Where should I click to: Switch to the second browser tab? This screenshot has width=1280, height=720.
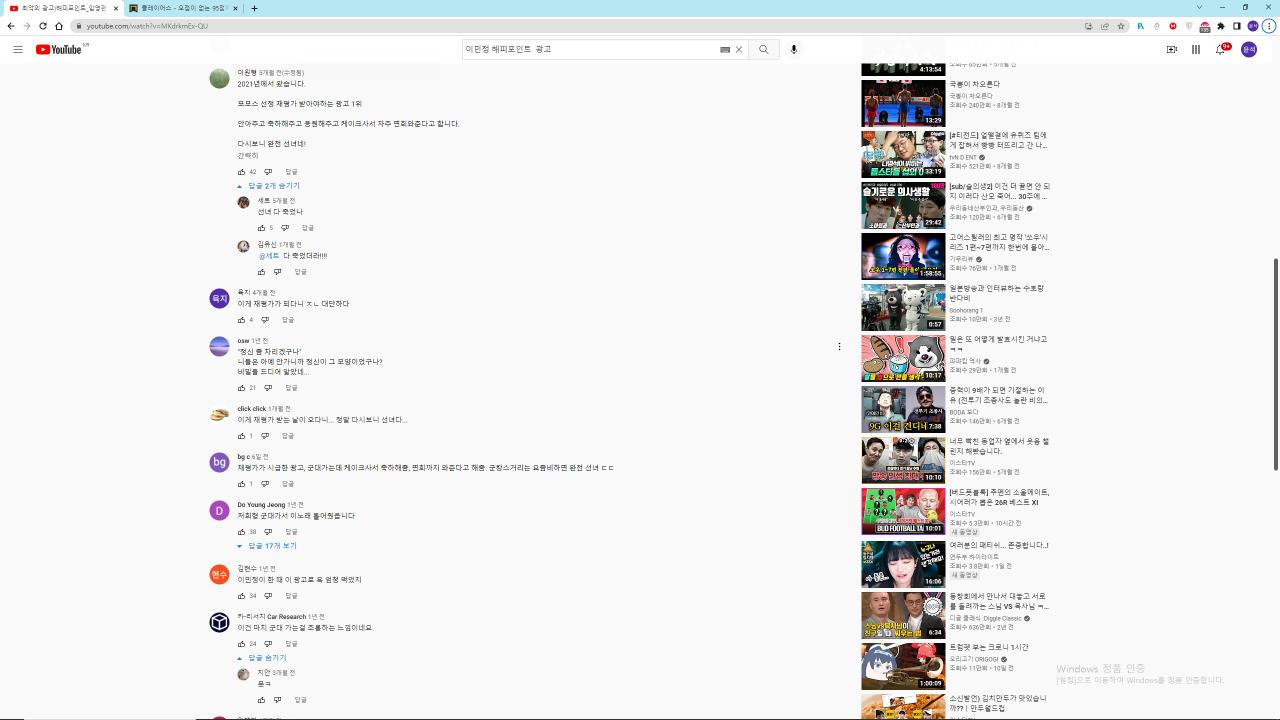183,8
